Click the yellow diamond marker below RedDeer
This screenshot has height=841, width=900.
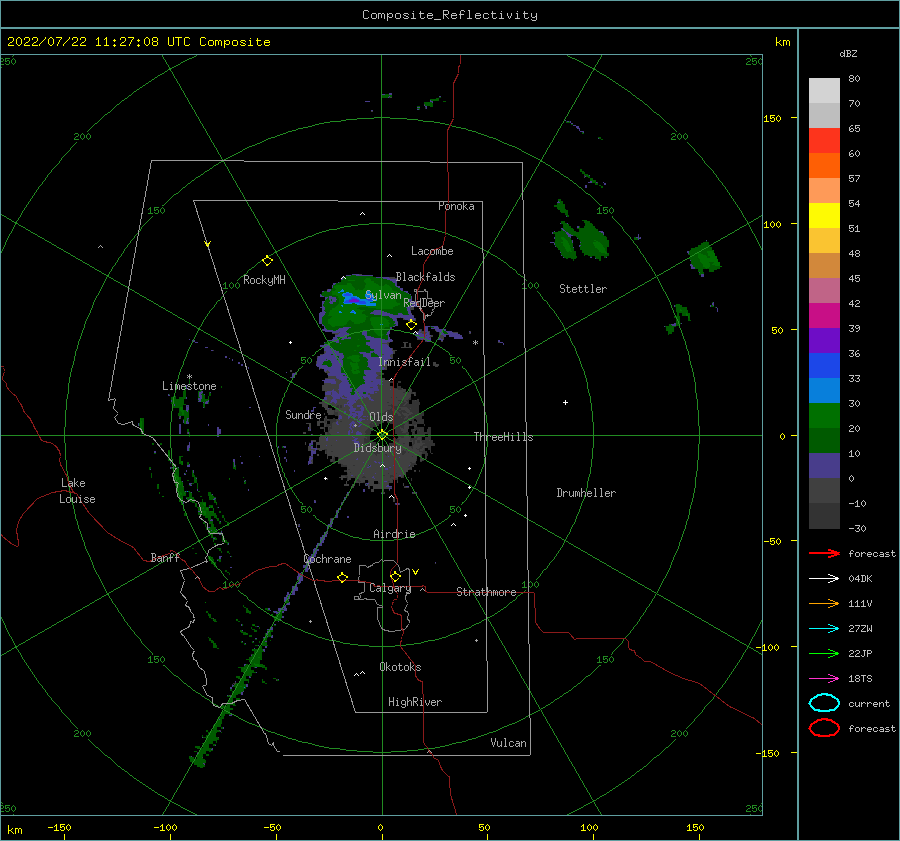[412, 325]
